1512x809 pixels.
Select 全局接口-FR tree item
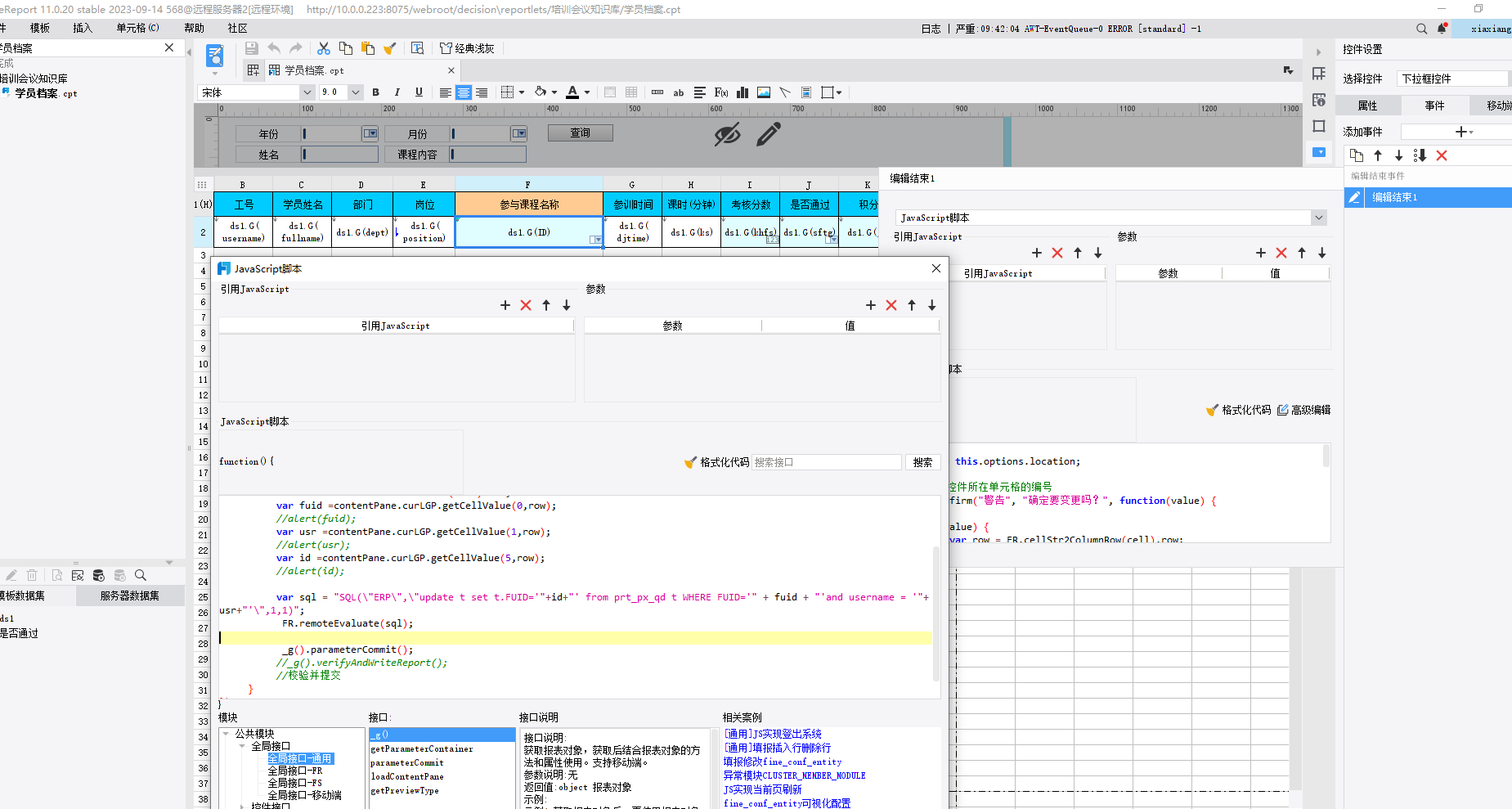[x=295, y=771]
